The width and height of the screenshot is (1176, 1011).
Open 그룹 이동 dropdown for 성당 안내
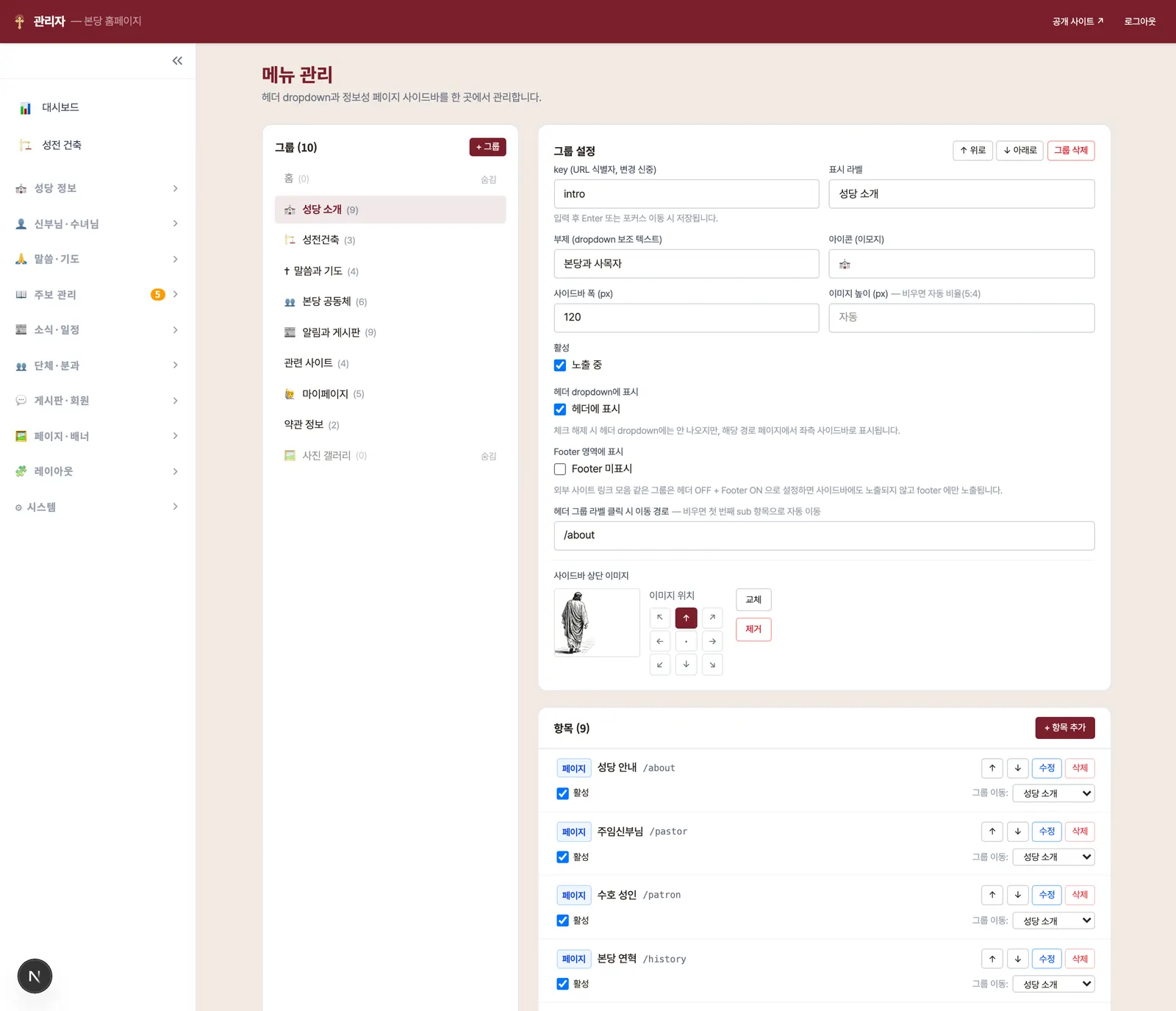1054,793
